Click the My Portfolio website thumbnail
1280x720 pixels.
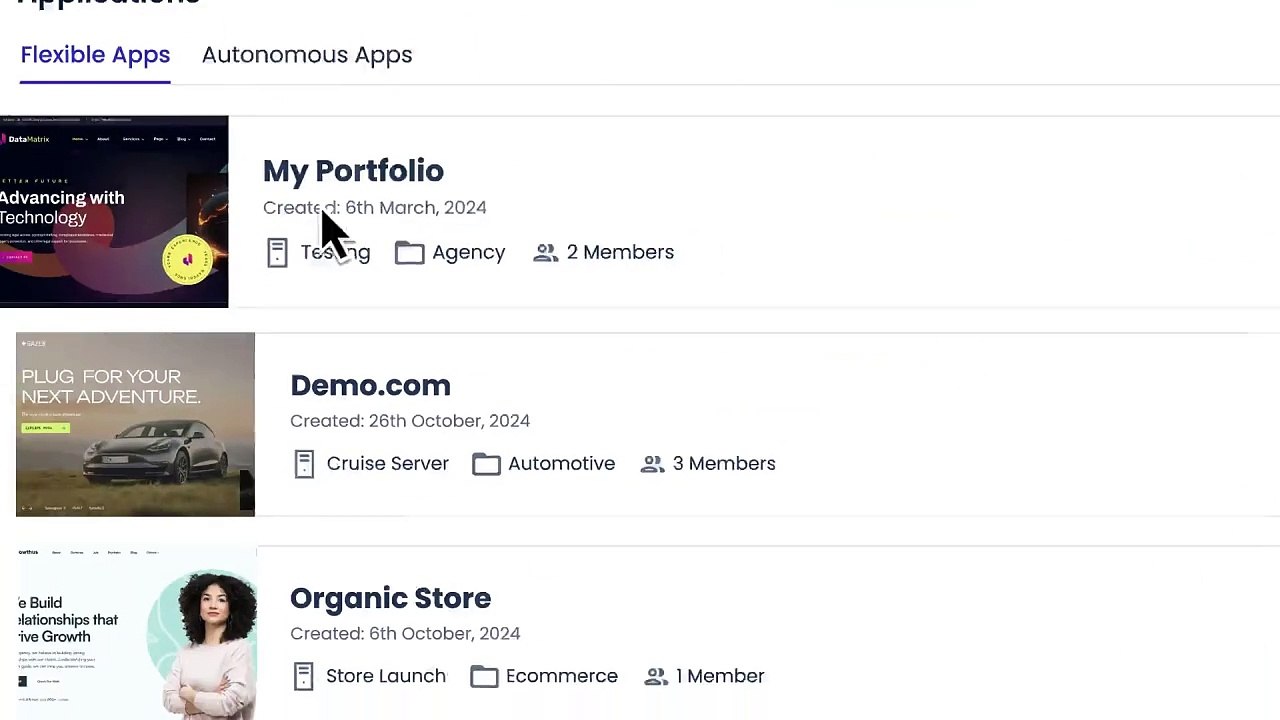[114, 211]
